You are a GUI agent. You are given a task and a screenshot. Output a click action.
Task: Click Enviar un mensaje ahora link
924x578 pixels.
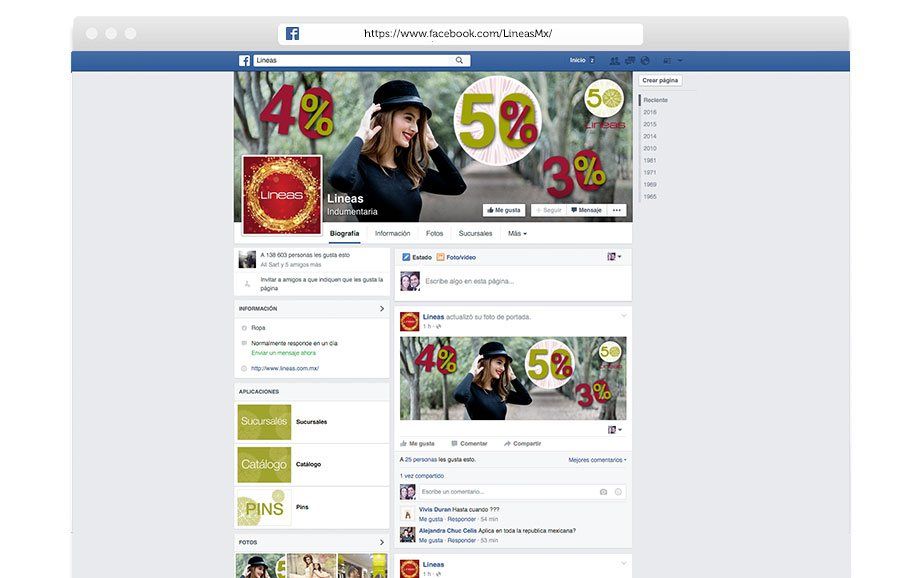(283, 353)
